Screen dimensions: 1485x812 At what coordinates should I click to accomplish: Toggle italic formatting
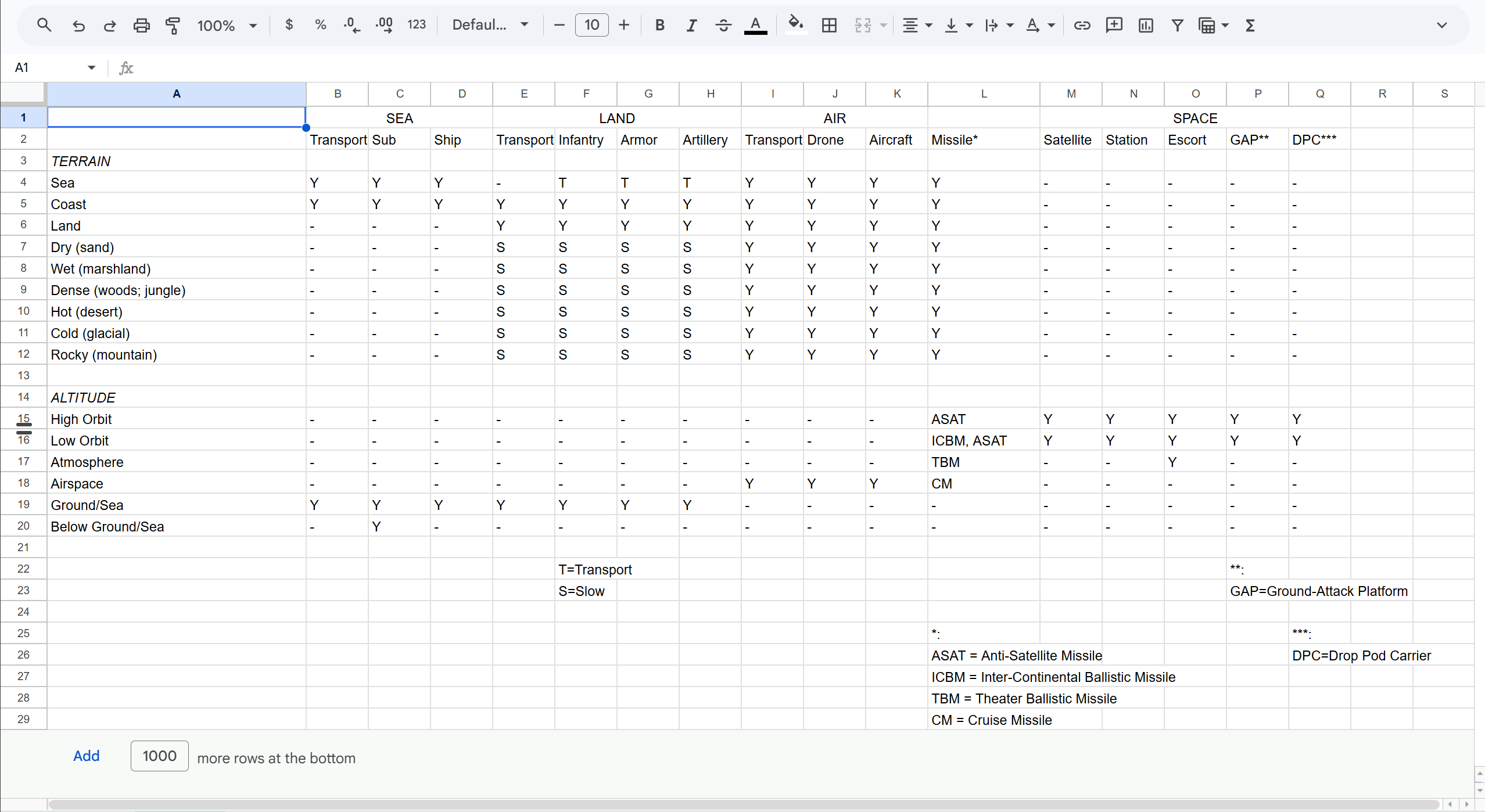[691, 25]
